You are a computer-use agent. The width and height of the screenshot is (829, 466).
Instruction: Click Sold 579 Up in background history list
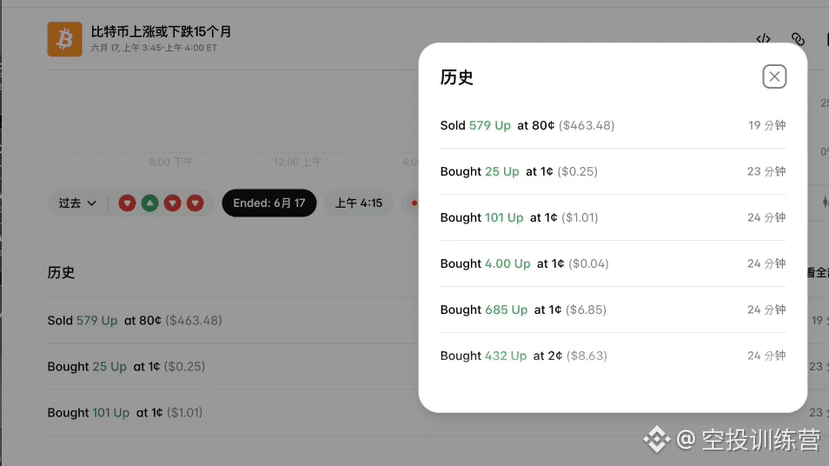coord(134,321)
